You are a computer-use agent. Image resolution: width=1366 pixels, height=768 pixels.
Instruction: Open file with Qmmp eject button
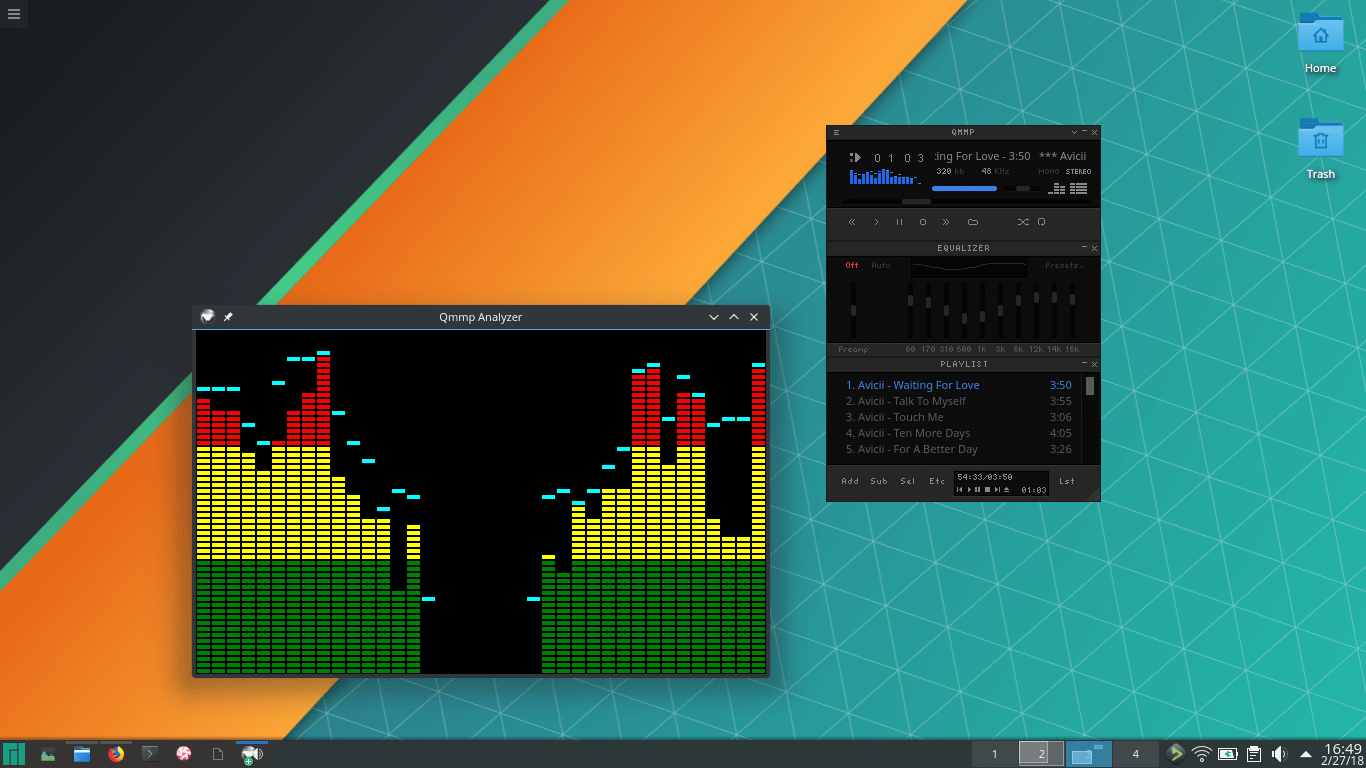pyautogui.click(x=972, y=222)
